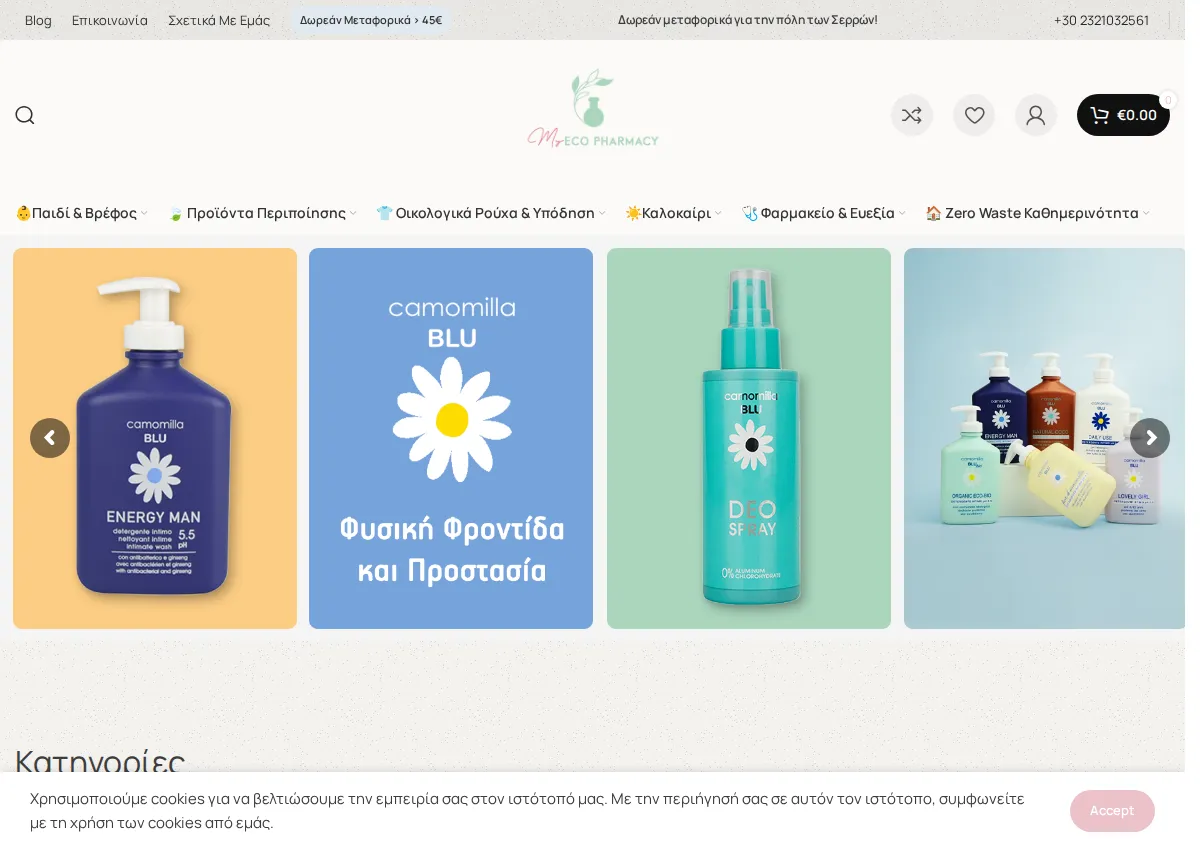The width and height of the screenshot is (1200, 850).
Task: Click the Camomilla Blu product group slide
Action: pyautogui.click(x=1044, y=438)
